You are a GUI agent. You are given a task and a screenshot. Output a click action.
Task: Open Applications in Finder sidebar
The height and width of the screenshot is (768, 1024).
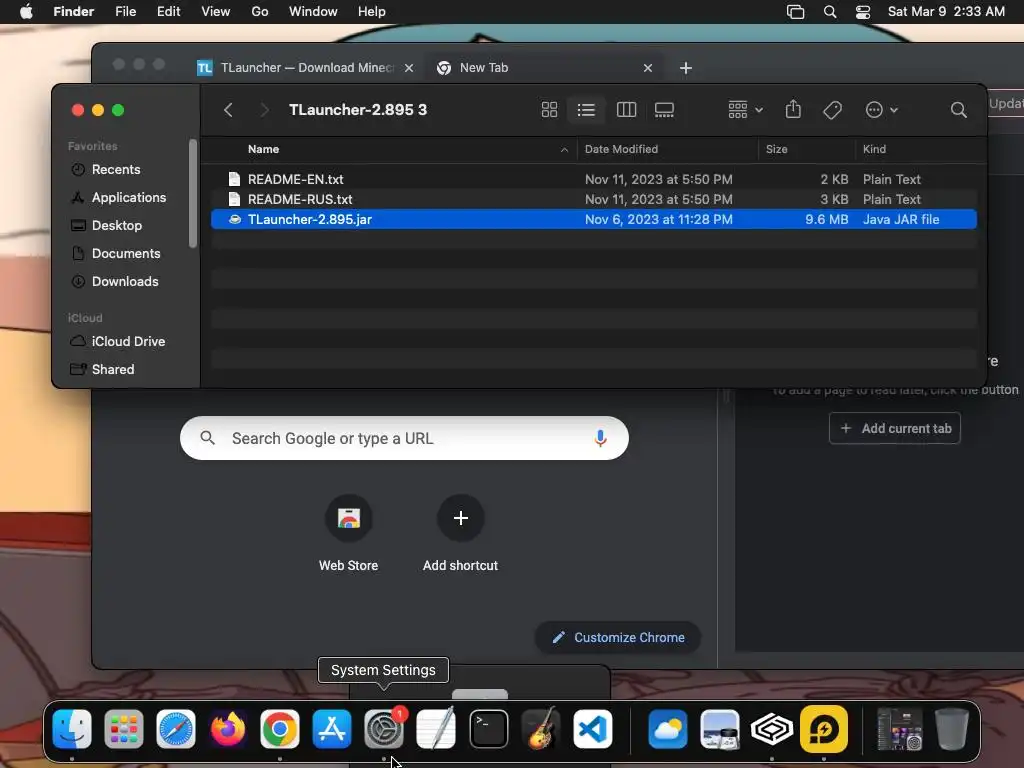(129, 198)
